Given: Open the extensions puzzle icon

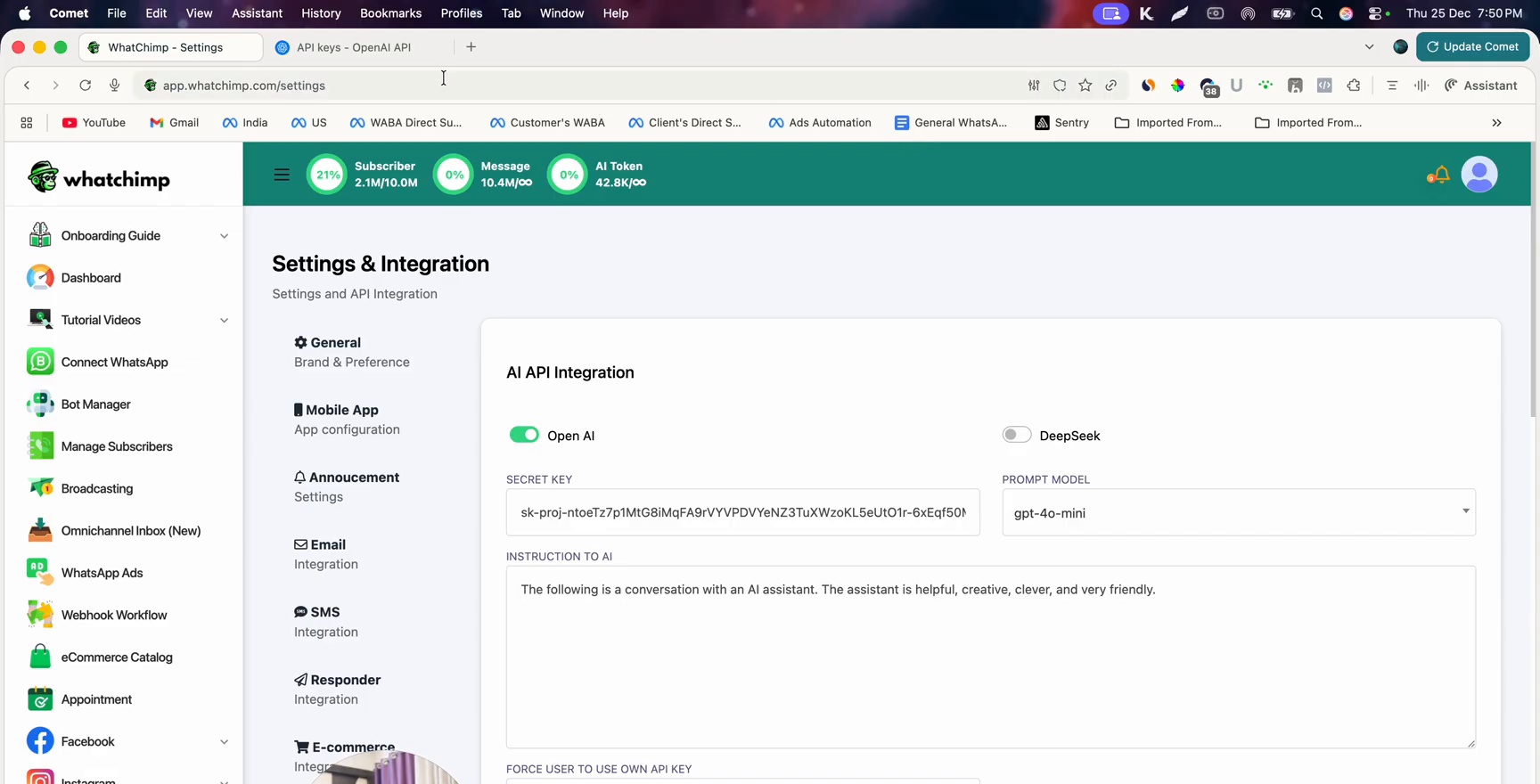Looking at the screenshot, I should [1354, 86].
